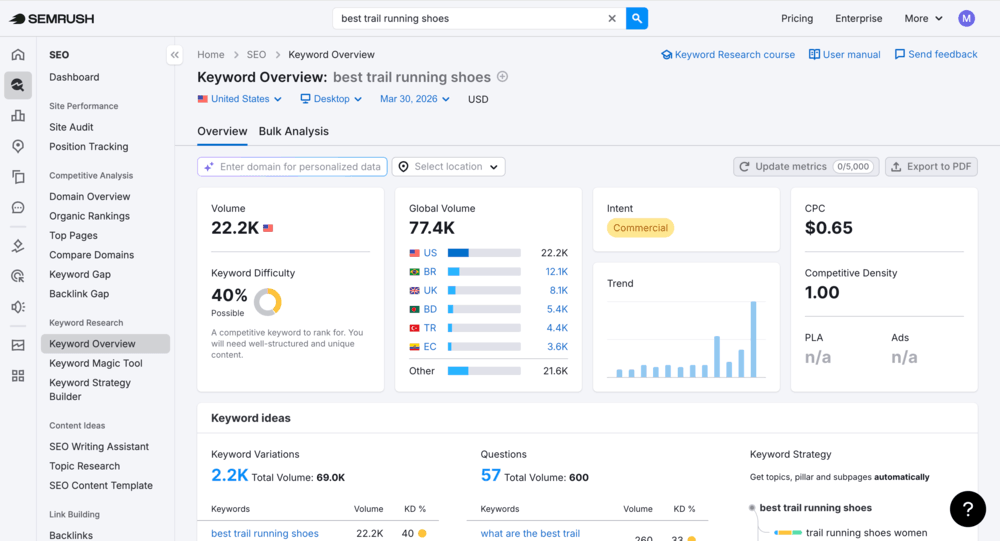Switch to the Bulk Analysis tab
1000x541 pixels.
coord(293,131)
